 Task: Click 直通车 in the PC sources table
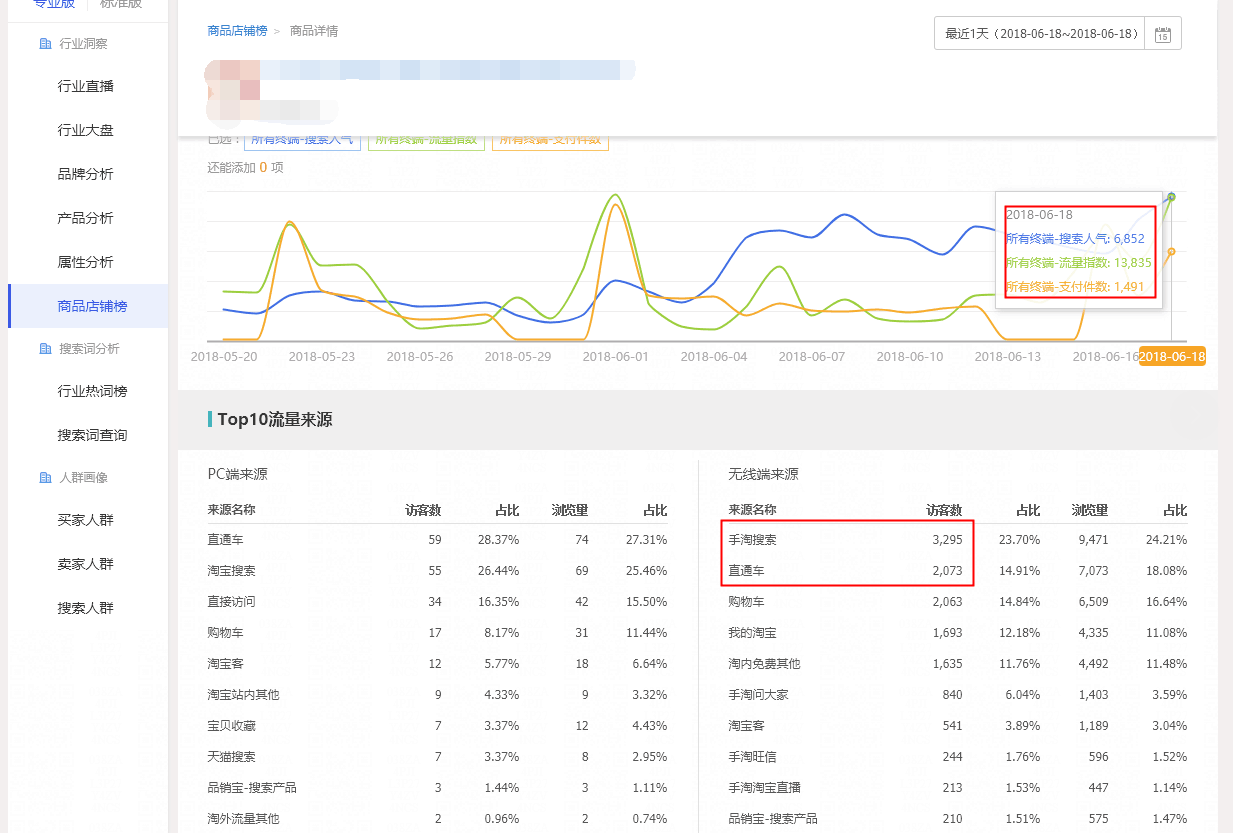point(226,540)
